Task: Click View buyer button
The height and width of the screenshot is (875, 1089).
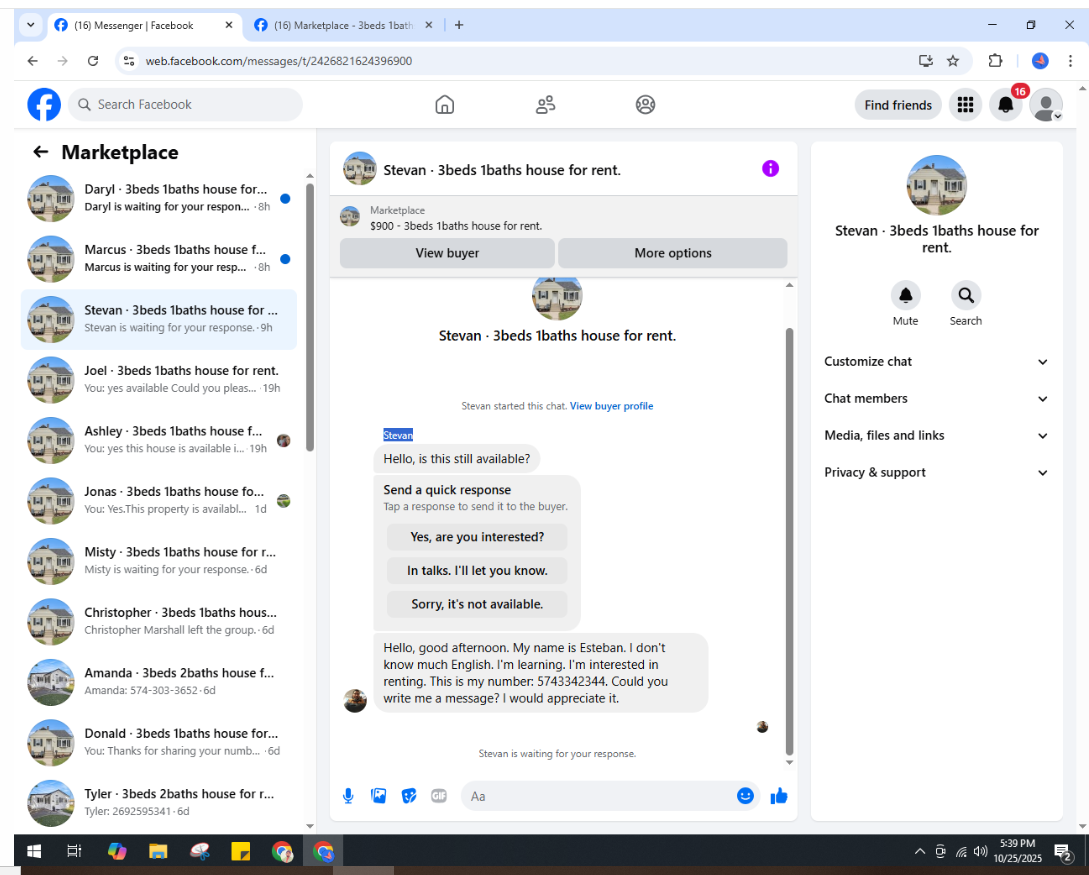Action: [x=447, y=253]
